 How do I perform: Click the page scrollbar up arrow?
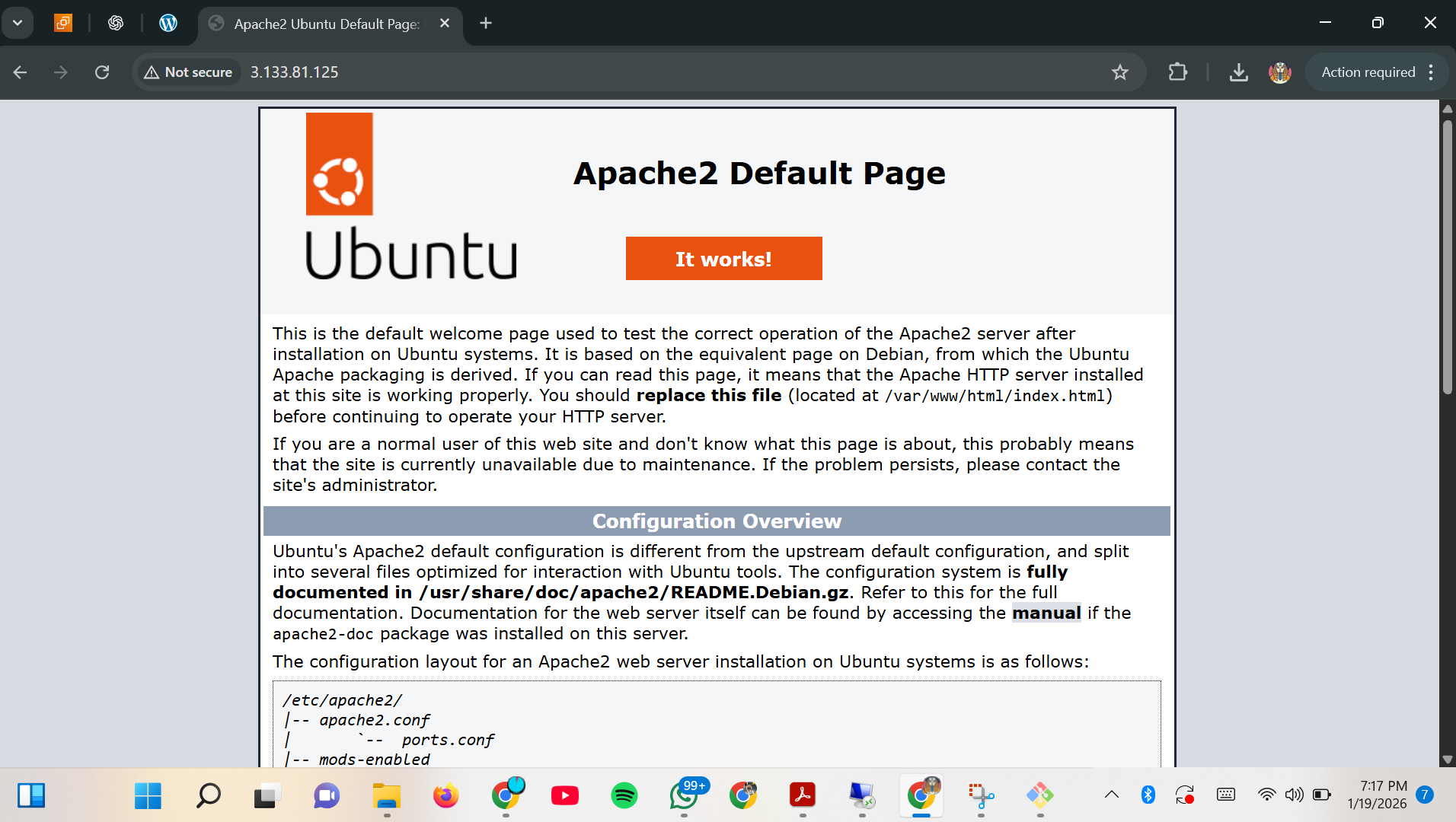pyautogui.click(x=1447, y=109)
